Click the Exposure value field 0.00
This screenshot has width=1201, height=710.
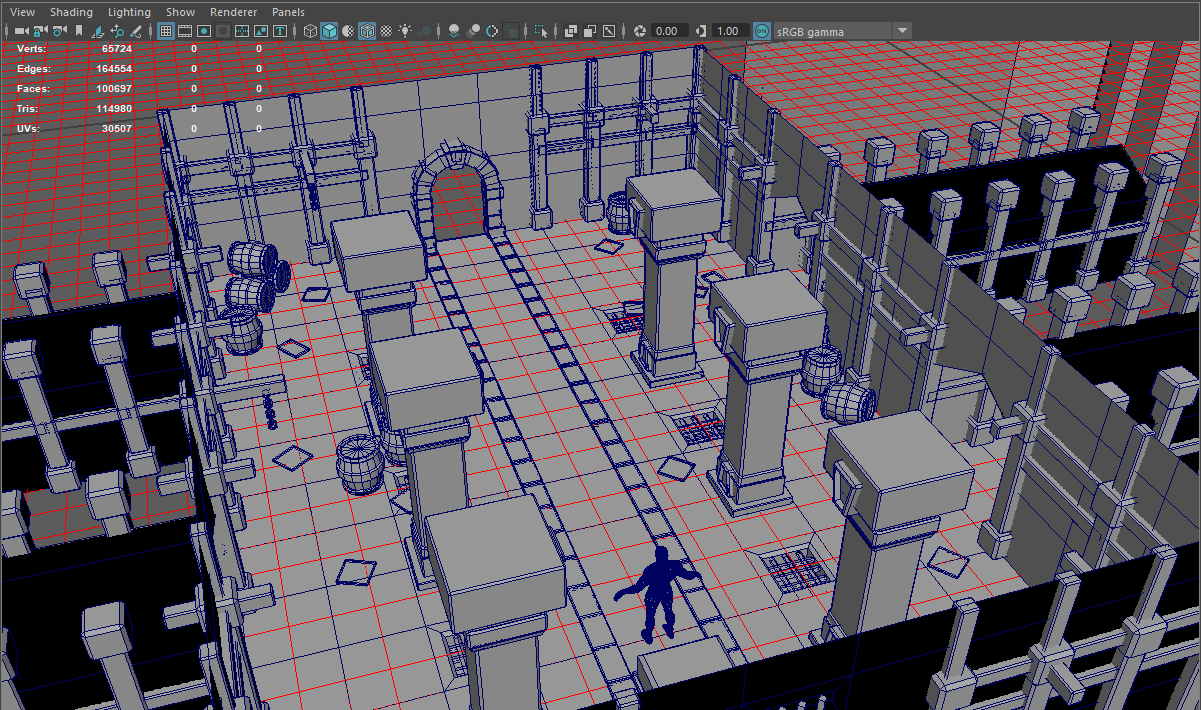coord(670,31)
